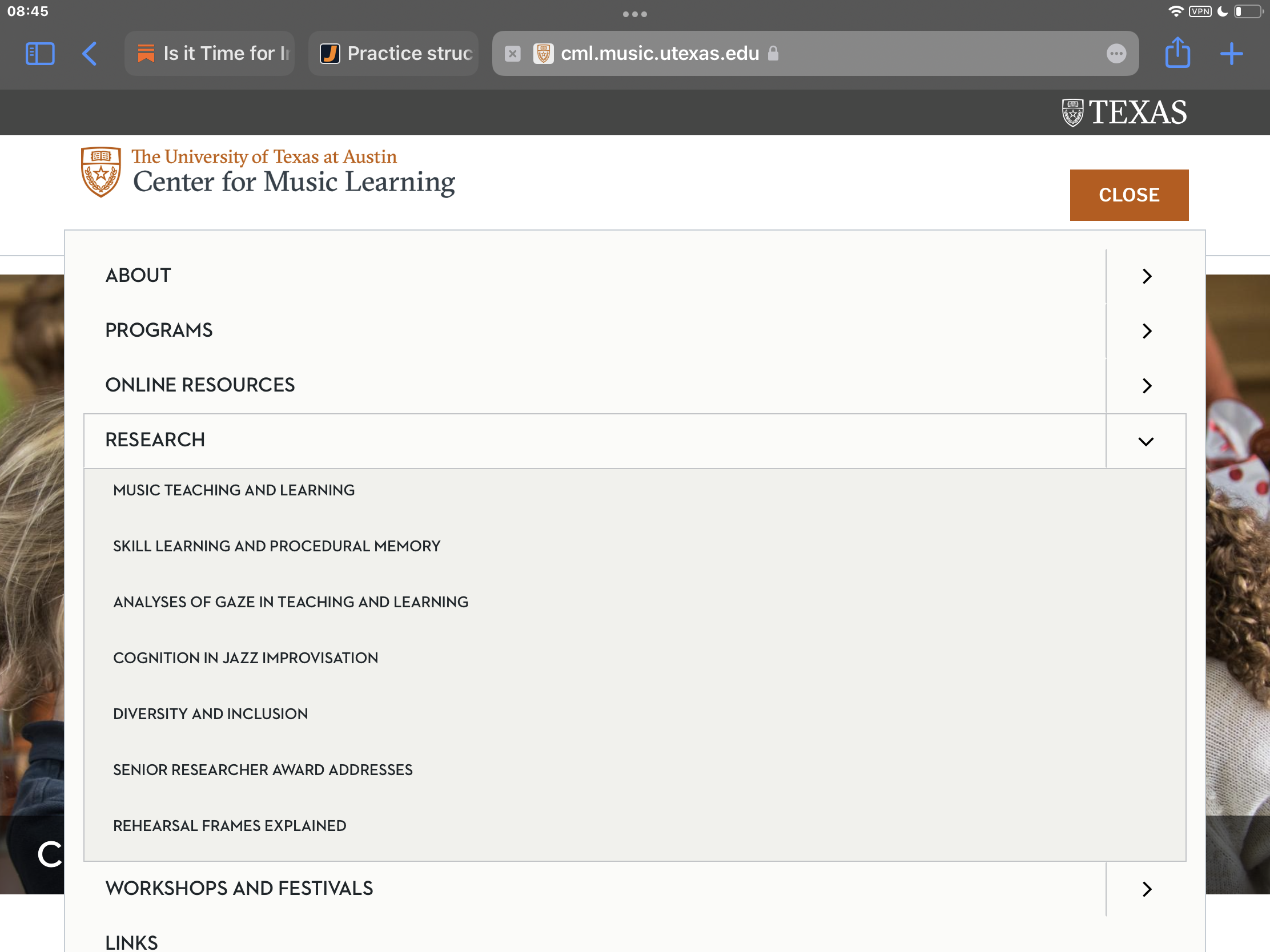Open the ABOUT menu item
The width and height of the screenshot is (1270, 952).
click(138, 276)
